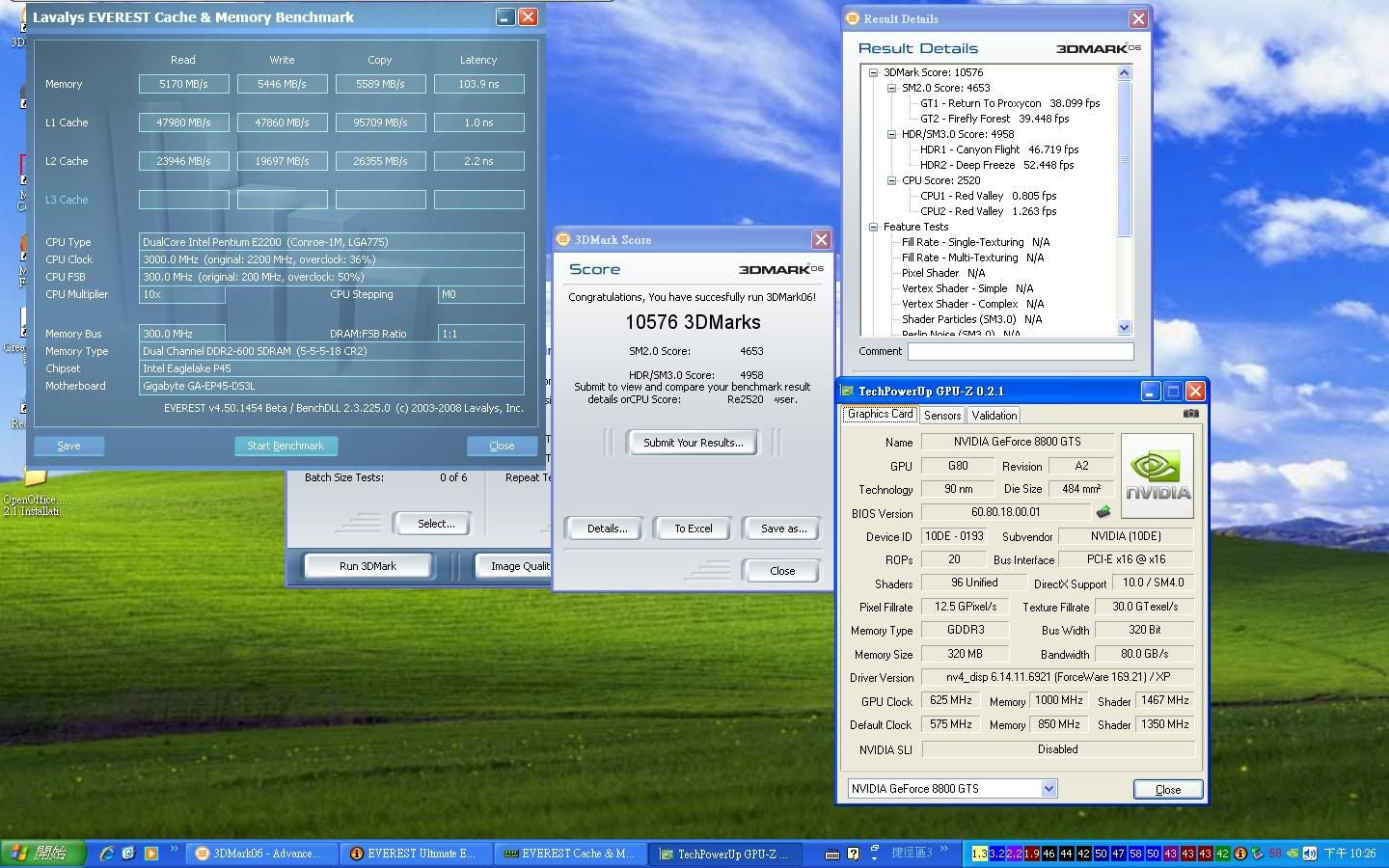Screen dimensions: 1389x868
Task: Click the taskbar clock
Action: (x=1350, y=854)
